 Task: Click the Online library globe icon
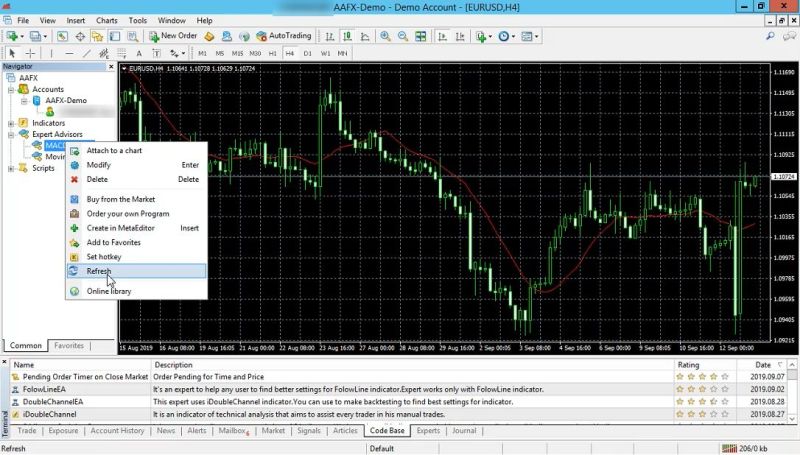coord(73,291)
